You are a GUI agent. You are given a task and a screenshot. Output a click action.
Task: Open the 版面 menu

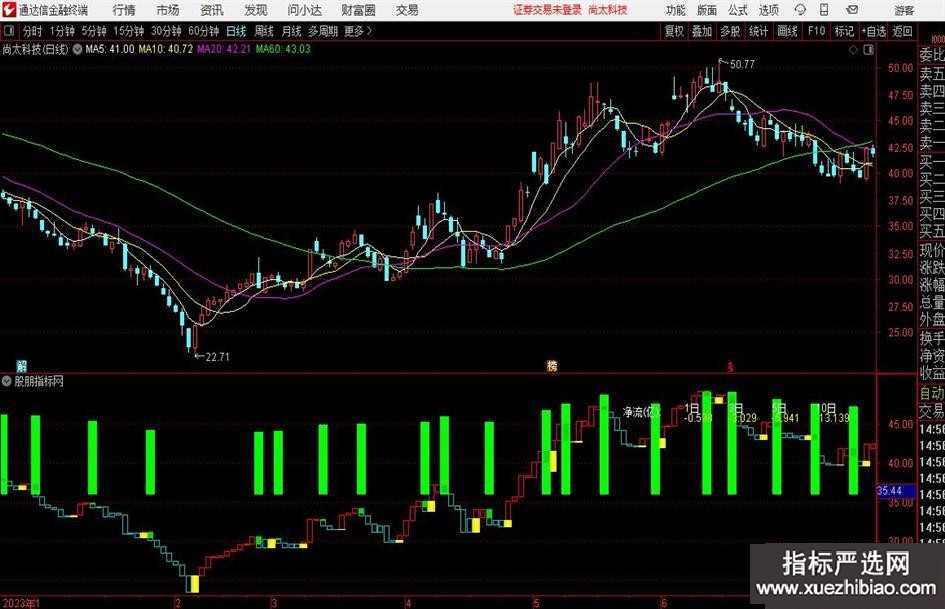point(707,10)
